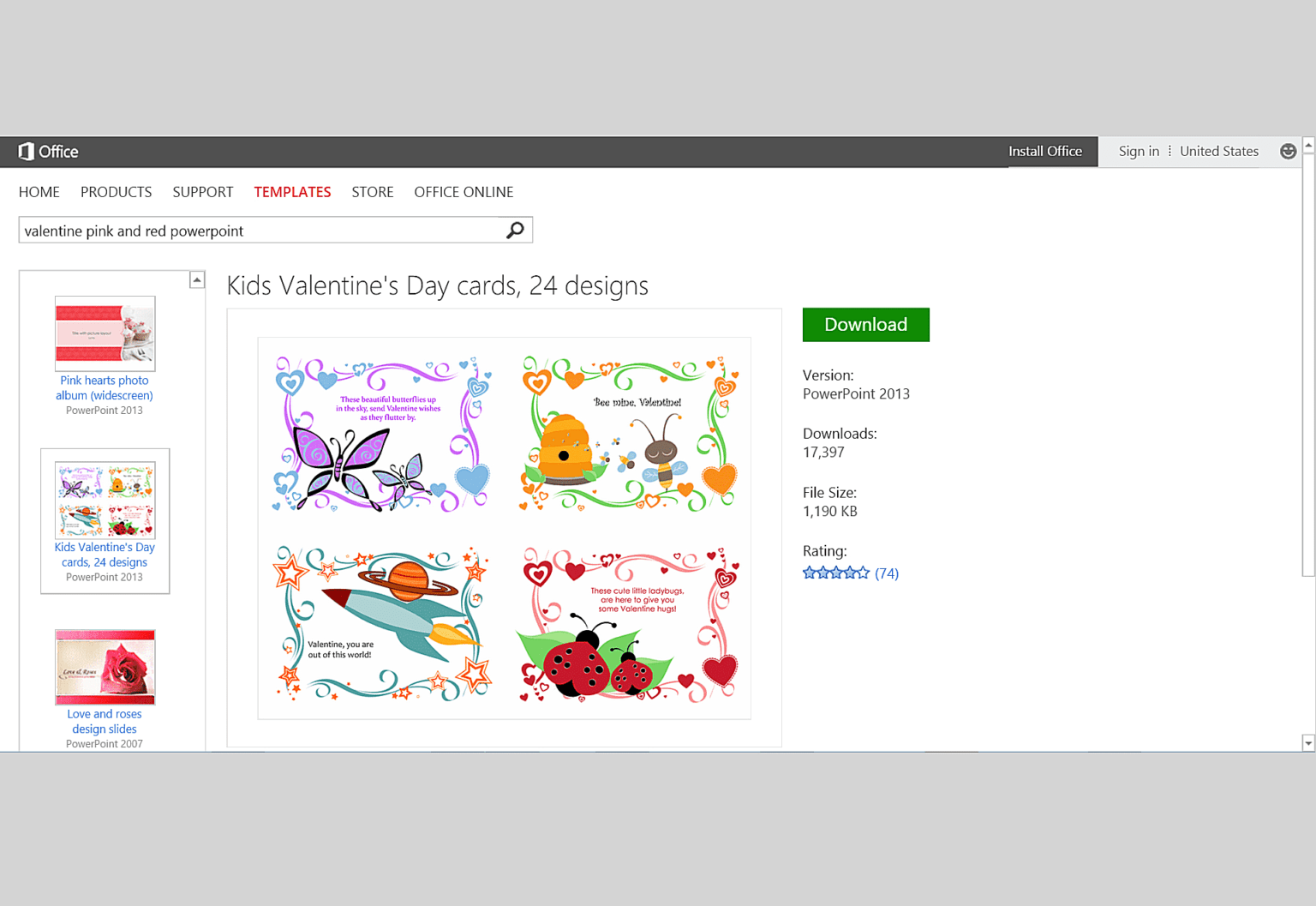Select the Kids Valentine's Day cards thumbnail
Image resolution: width=1316 pixels, height=906 pixels.
click(105, 498)
